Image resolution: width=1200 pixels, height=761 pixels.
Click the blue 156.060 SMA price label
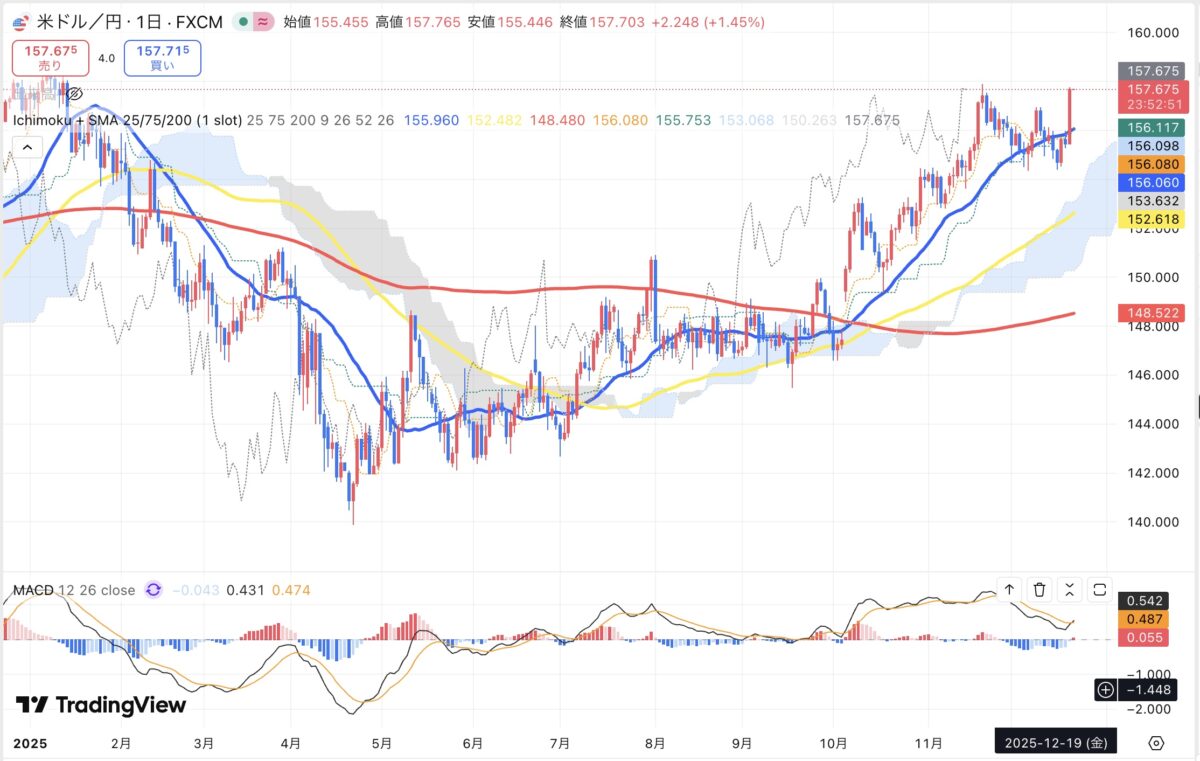(1151, 182)
